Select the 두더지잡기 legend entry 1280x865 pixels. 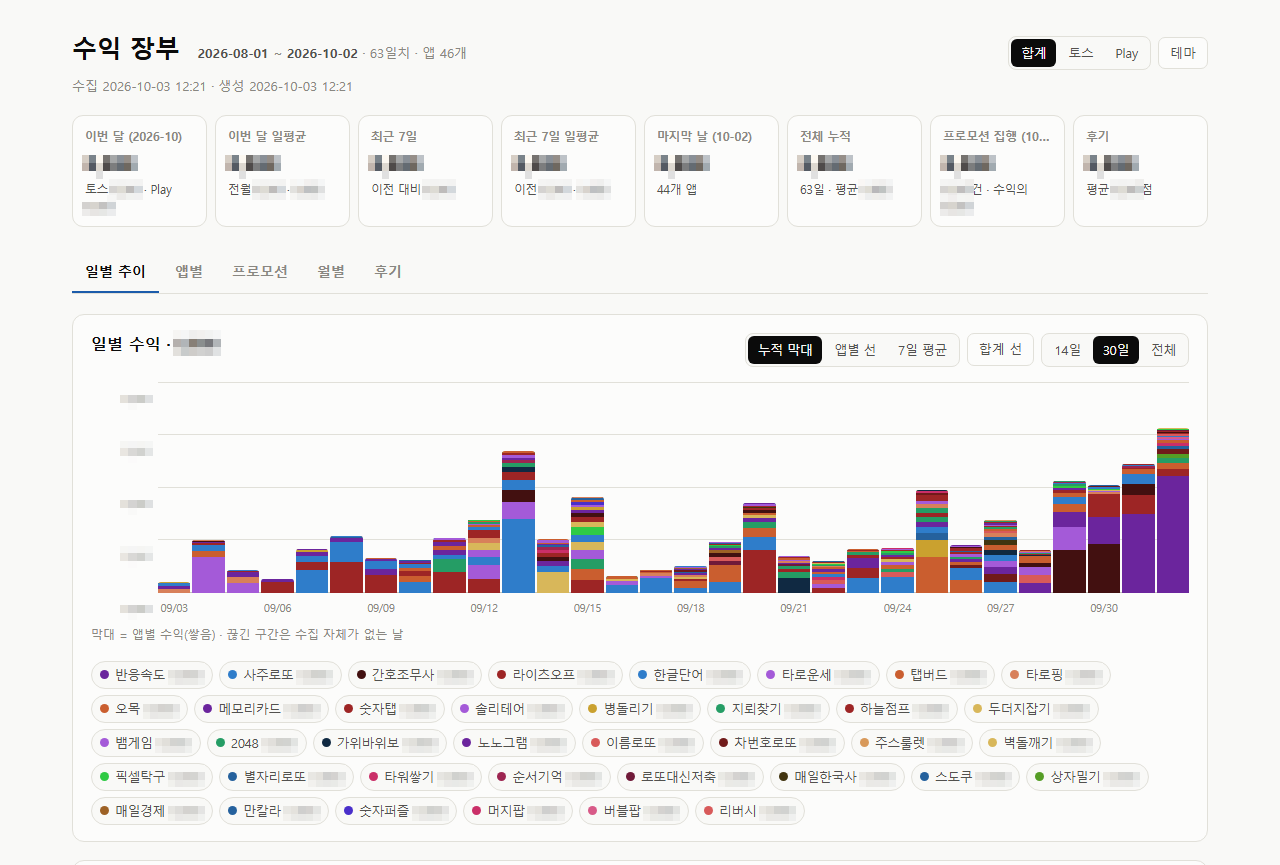coord(1031,709)
